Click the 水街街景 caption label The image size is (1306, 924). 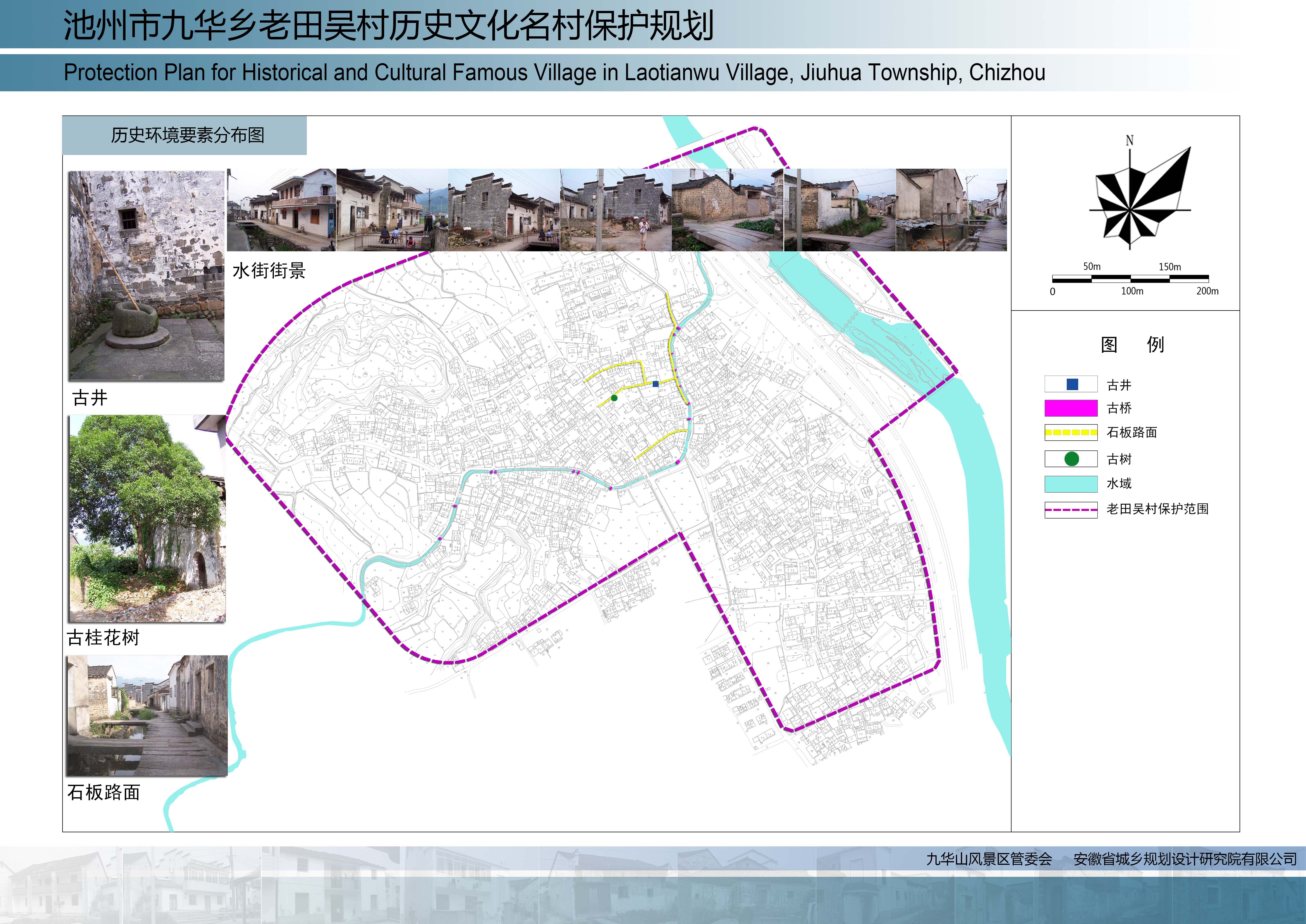click(x=269, y=270)
